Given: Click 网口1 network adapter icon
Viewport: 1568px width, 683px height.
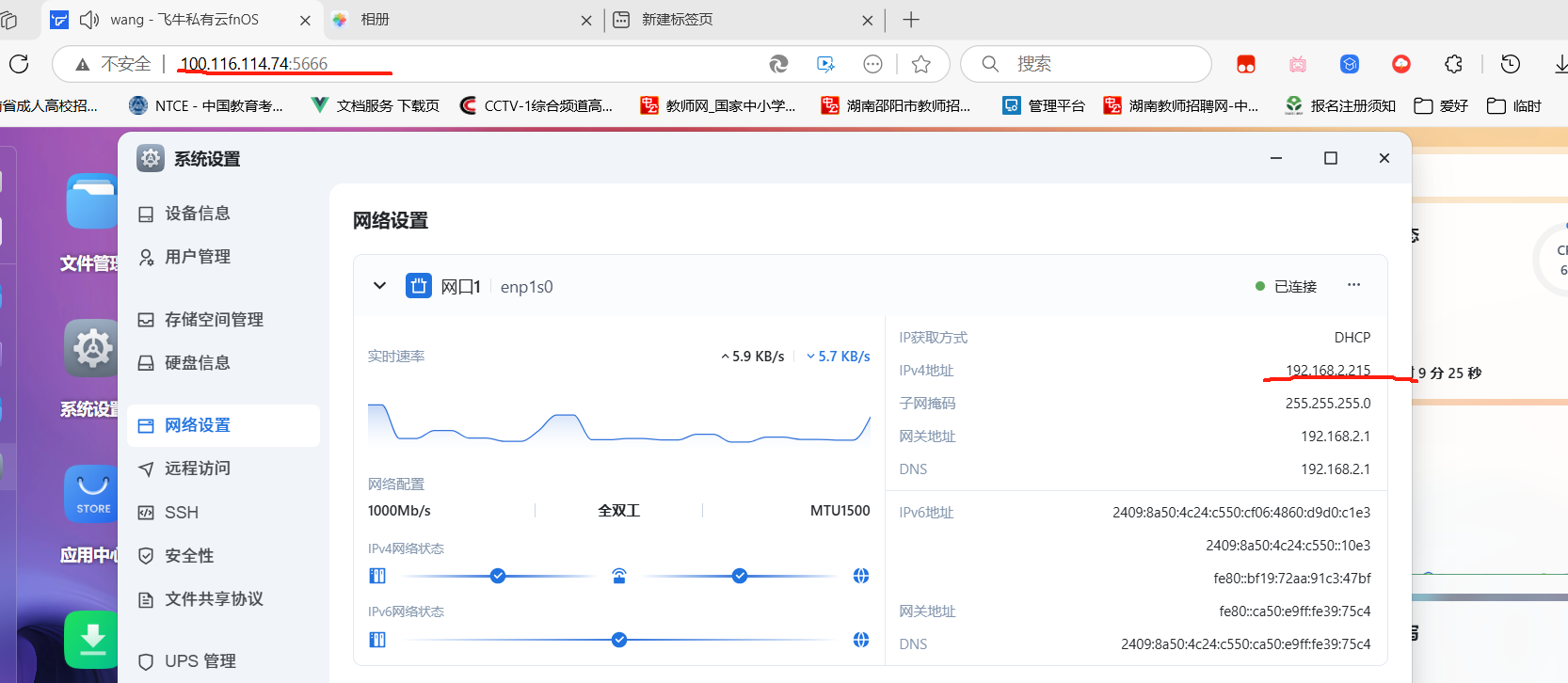Looking at the screenshot, I should 419,286.
